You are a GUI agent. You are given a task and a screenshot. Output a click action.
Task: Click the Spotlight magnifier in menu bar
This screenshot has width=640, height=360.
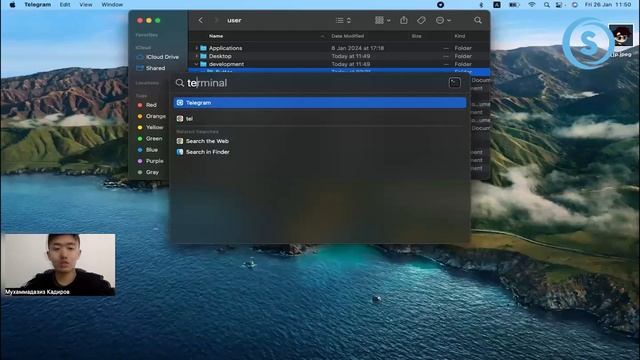pos(547,4)
